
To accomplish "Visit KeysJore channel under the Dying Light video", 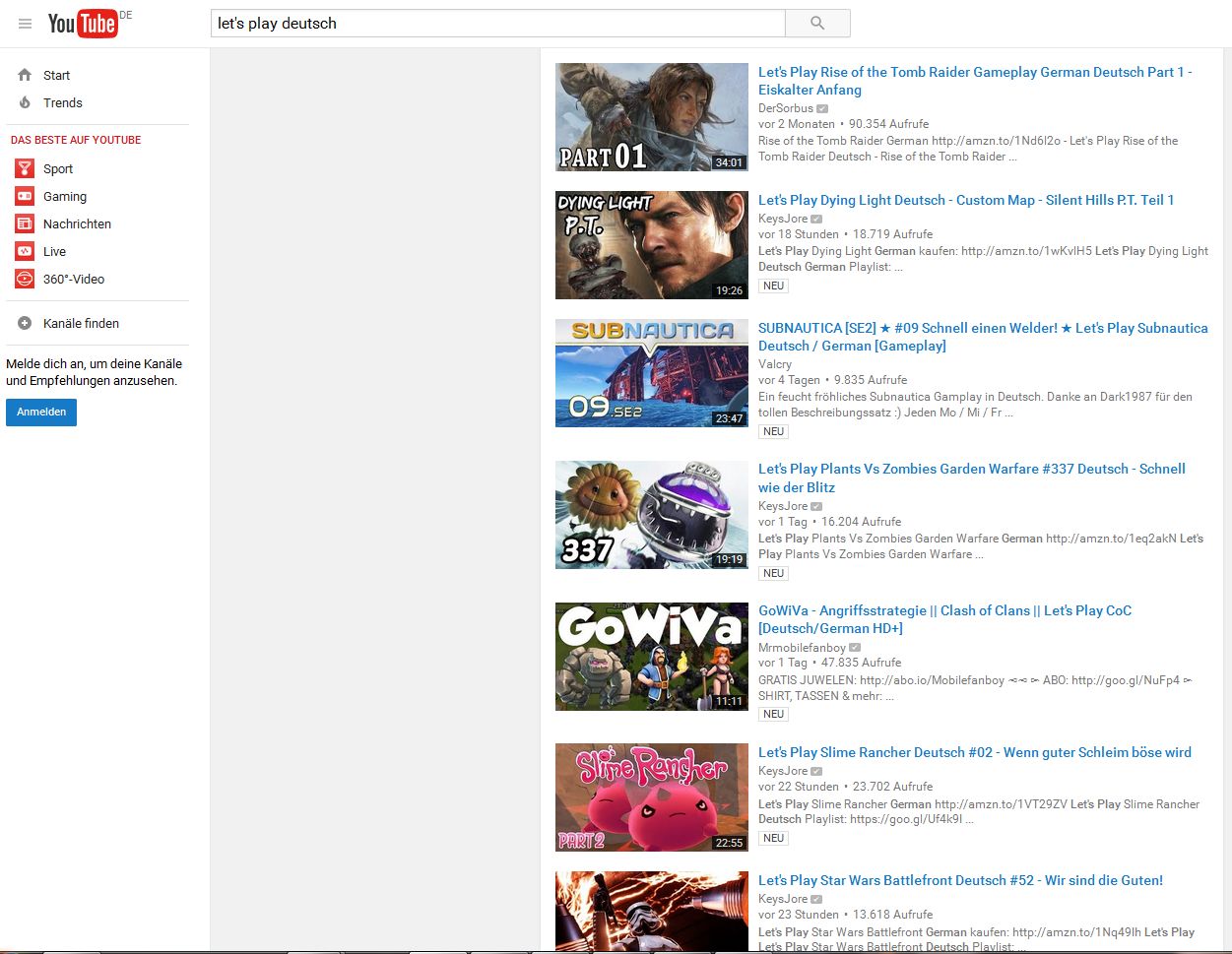I will tap(783, 219).
